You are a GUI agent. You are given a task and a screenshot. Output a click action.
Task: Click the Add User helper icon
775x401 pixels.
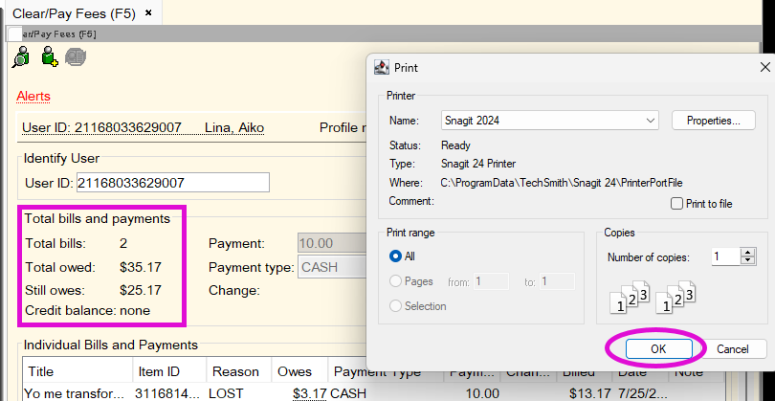click(49, 56)
